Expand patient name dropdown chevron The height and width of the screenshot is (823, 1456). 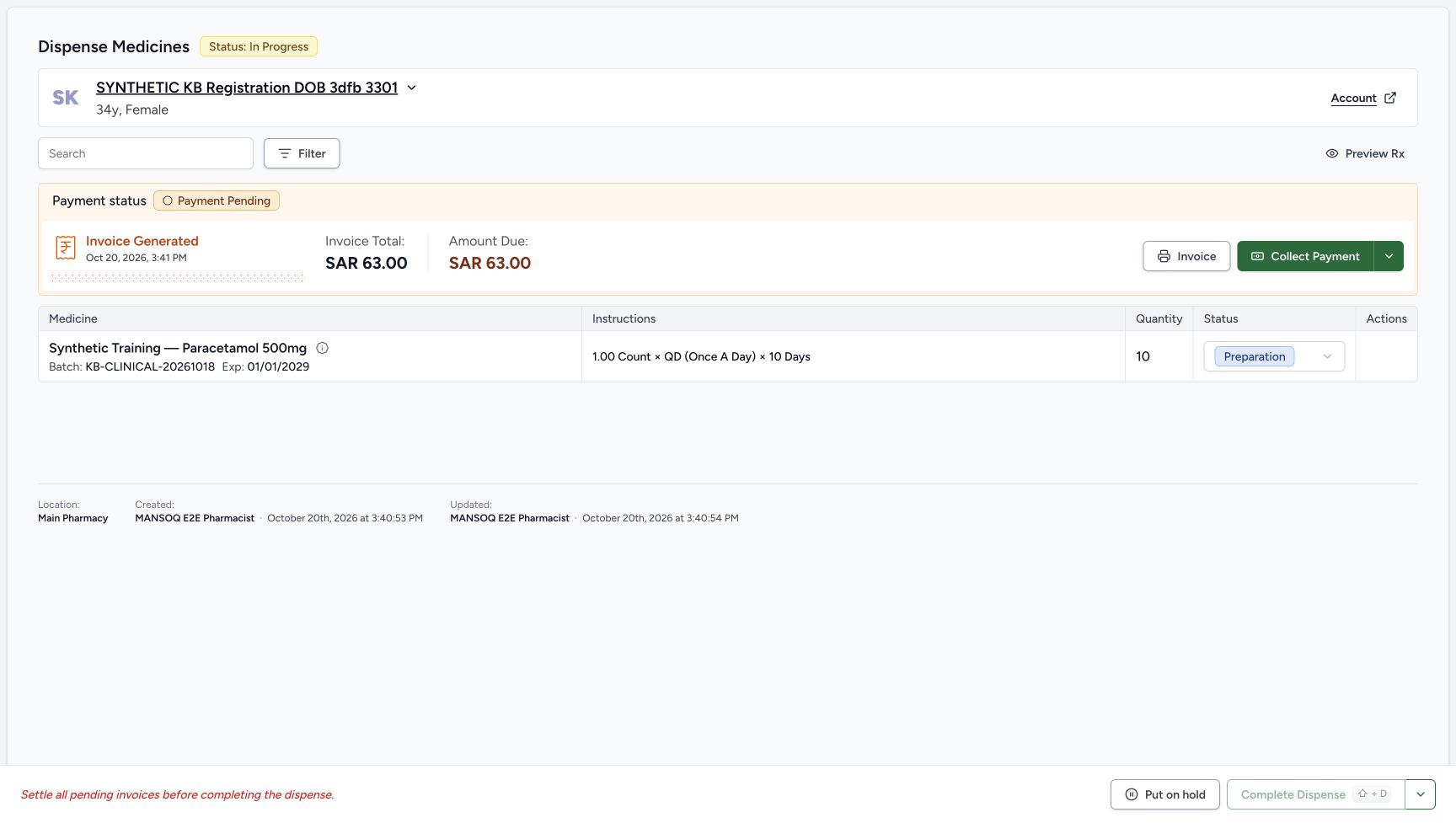pyautogui.click(x=412, y=88)
